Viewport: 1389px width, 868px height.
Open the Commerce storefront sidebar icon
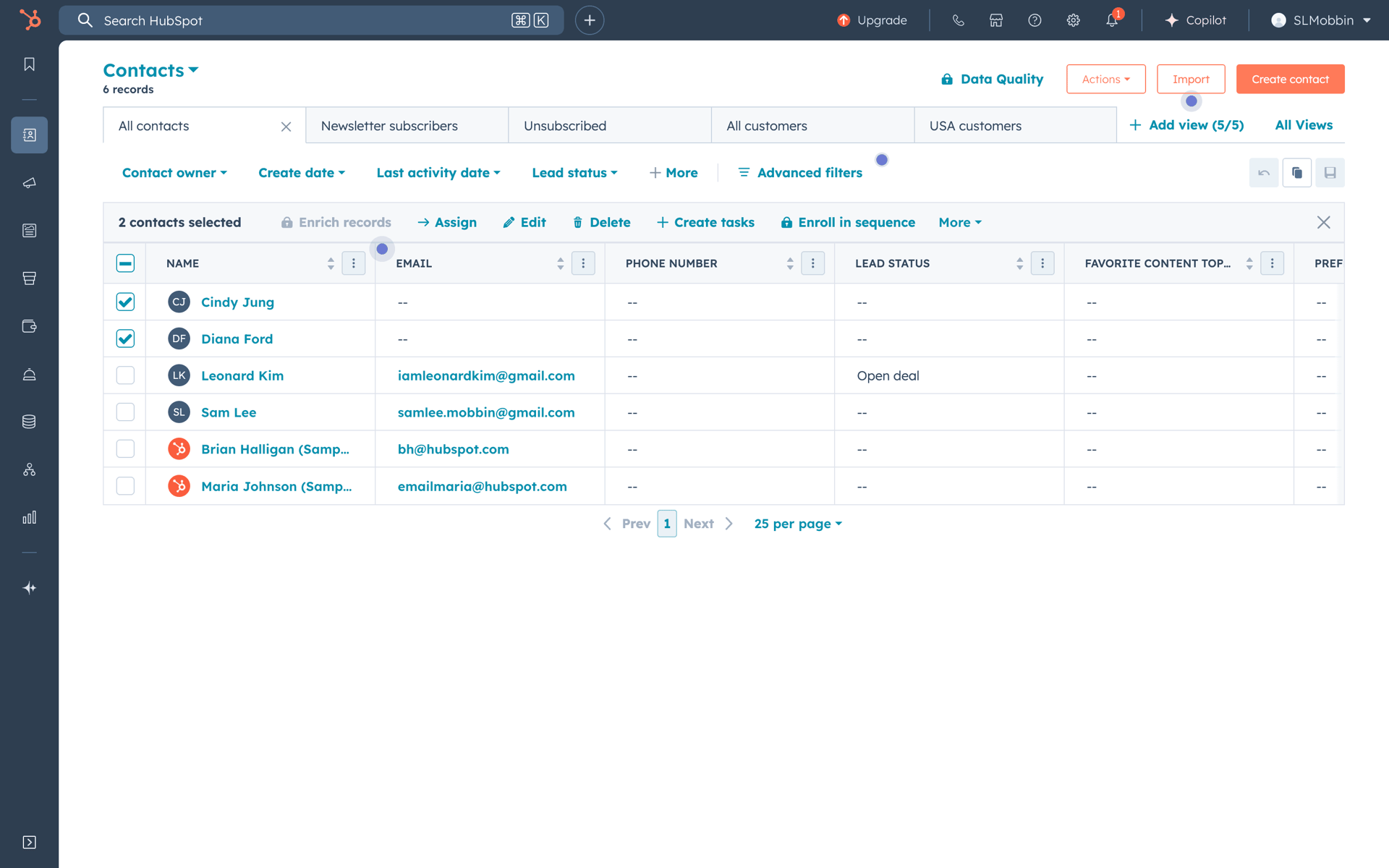(x=29, y=278)
